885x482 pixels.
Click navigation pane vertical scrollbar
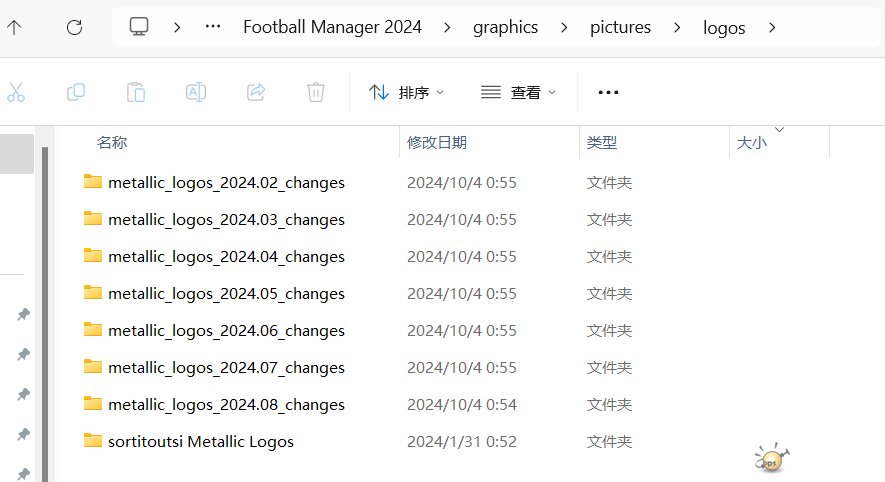pos(45,314)
